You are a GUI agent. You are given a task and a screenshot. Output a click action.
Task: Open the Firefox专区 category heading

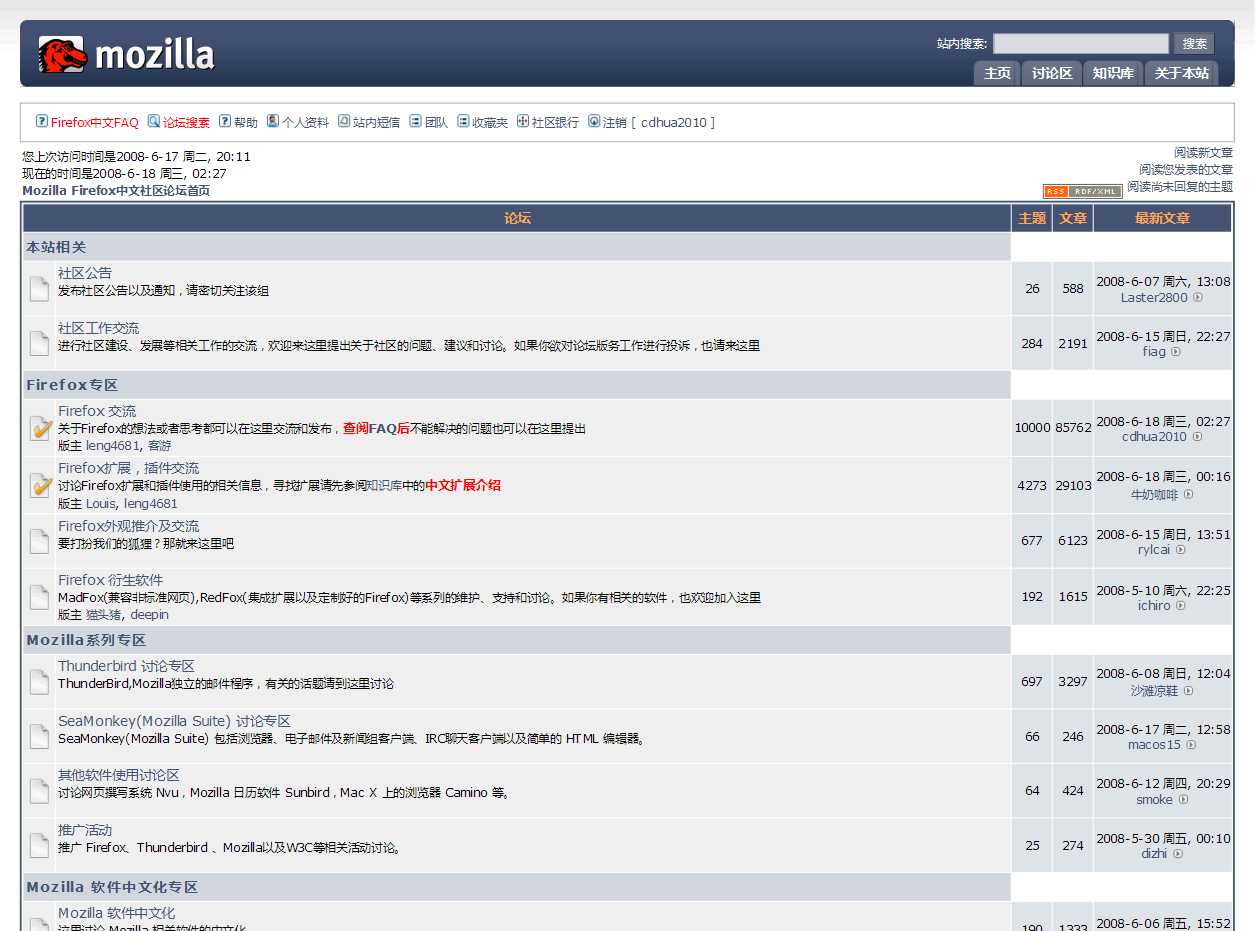pos(72,385)
